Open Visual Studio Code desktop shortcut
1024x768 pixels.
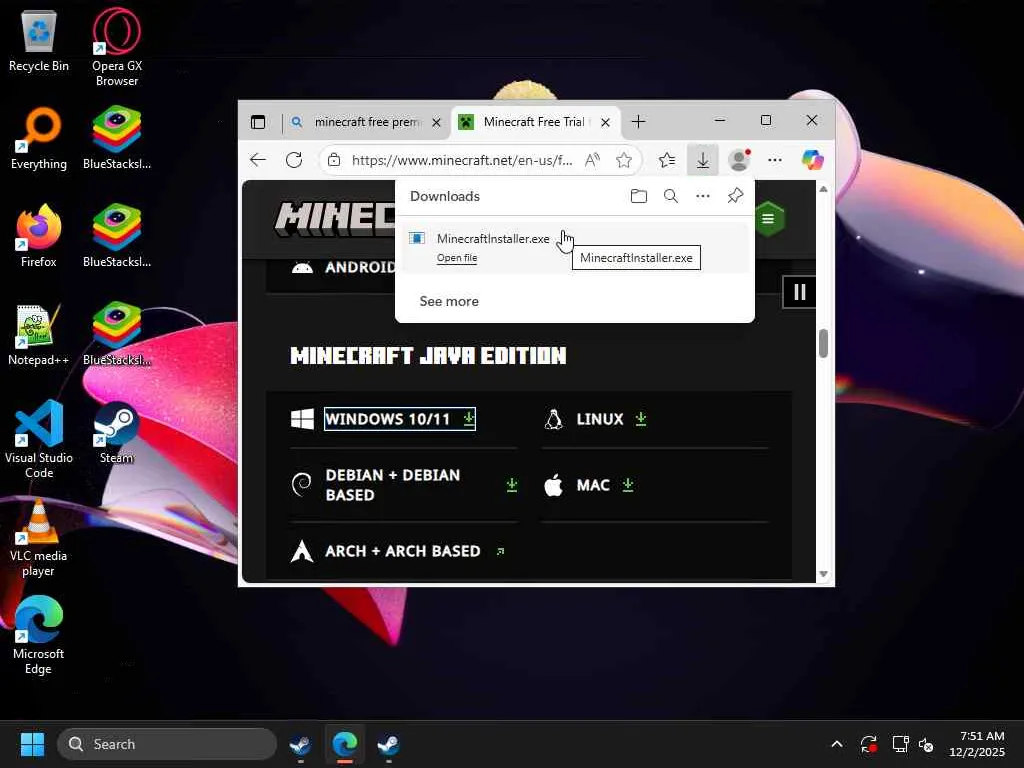tap(39, 439)
